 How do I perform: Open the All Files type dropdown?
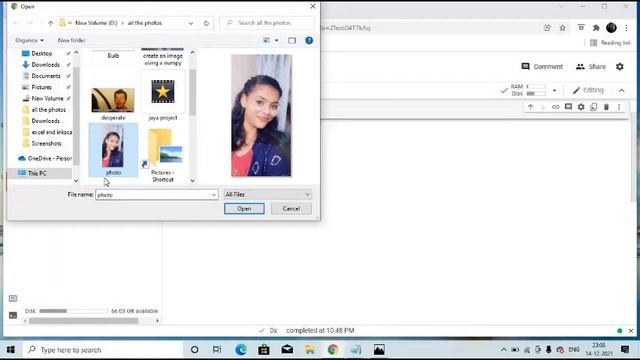pos(268,195)
